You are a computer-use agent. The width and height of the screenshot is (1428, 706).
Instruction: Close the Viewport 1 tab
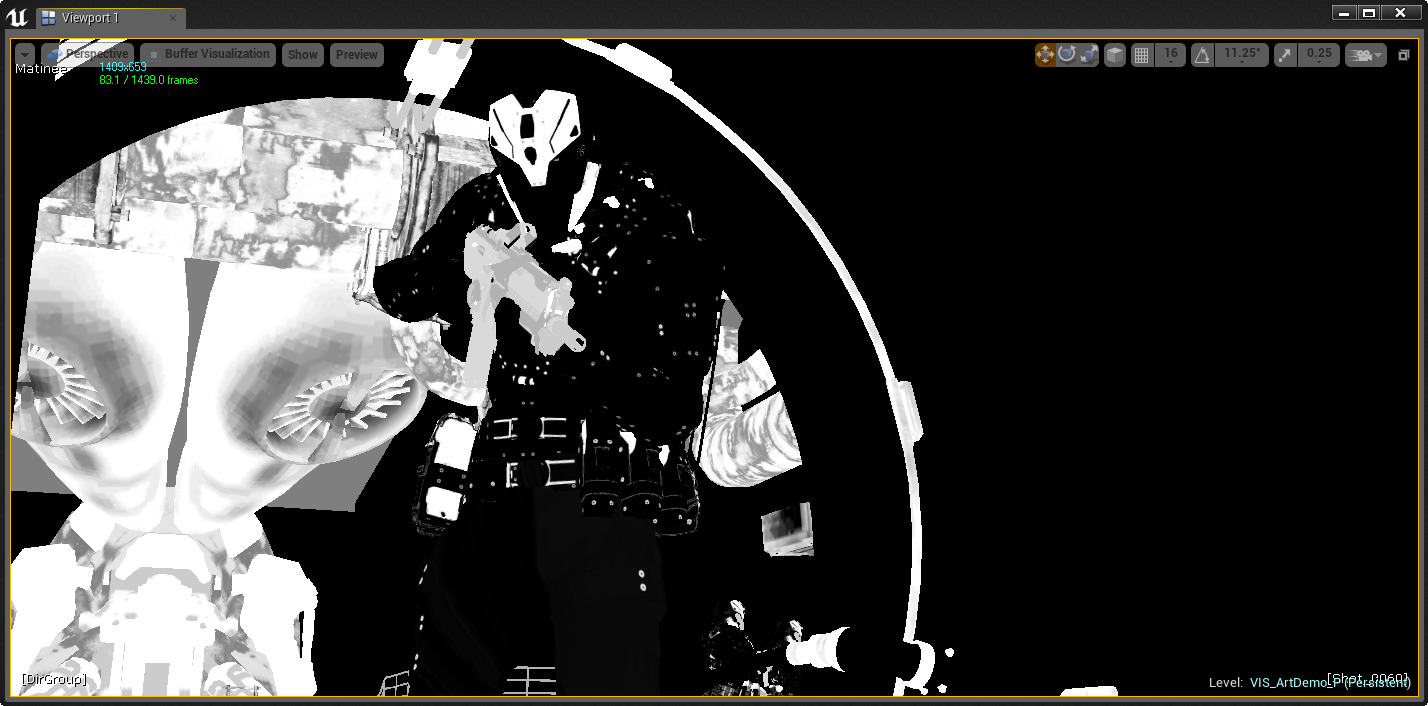pos(172,18)
